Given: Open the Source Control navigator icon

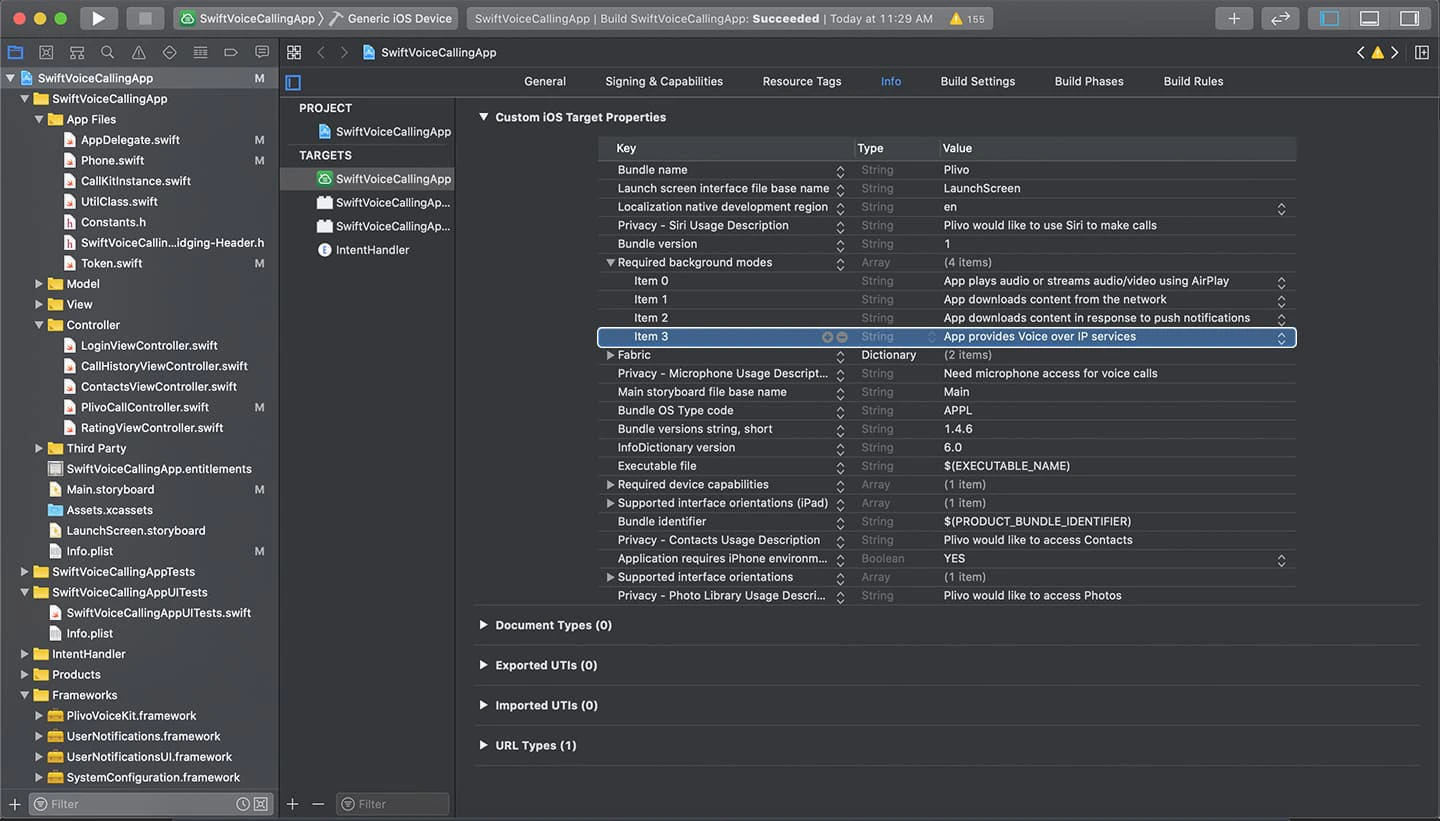Looking at the screenshot, I should pos(46,52).
